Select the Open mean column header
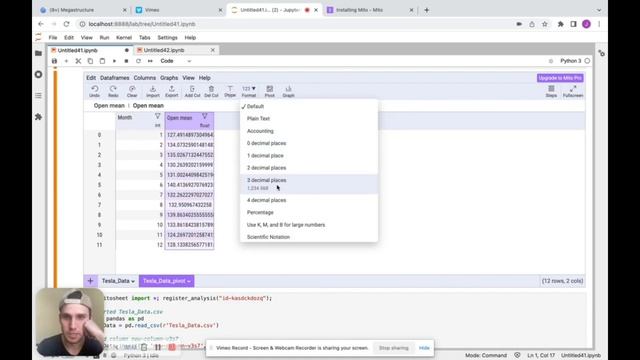The width and height of the screenshot is (640, 360). pos(189,121)
